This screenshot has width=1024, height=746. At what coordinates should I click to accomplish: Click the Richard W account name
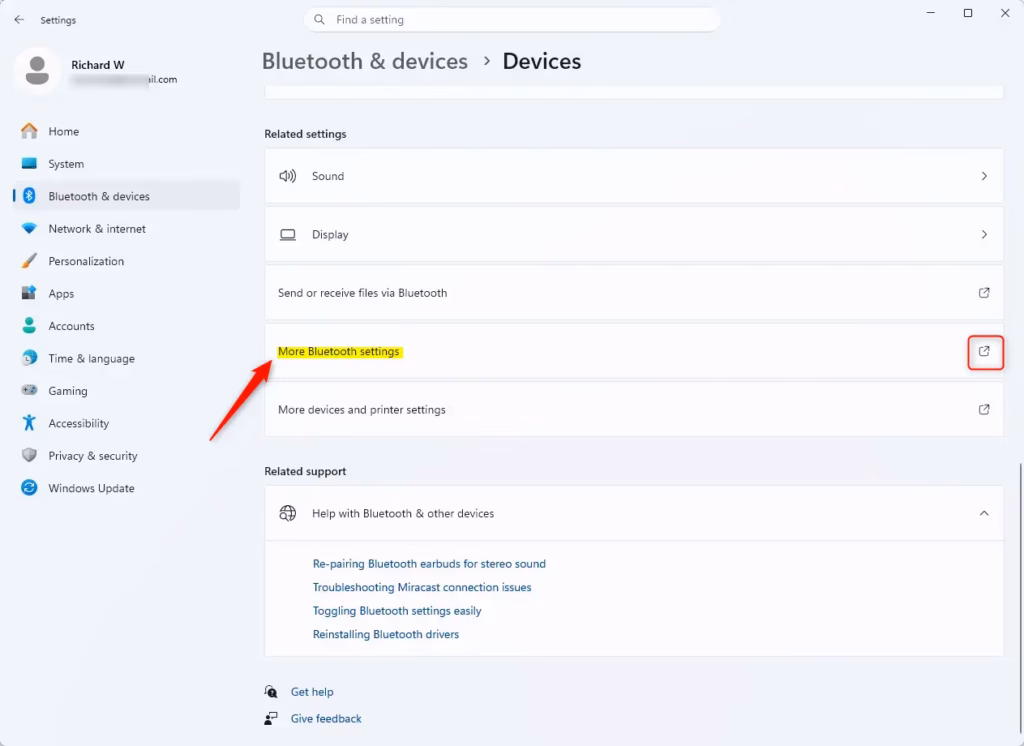click(98, 65)
